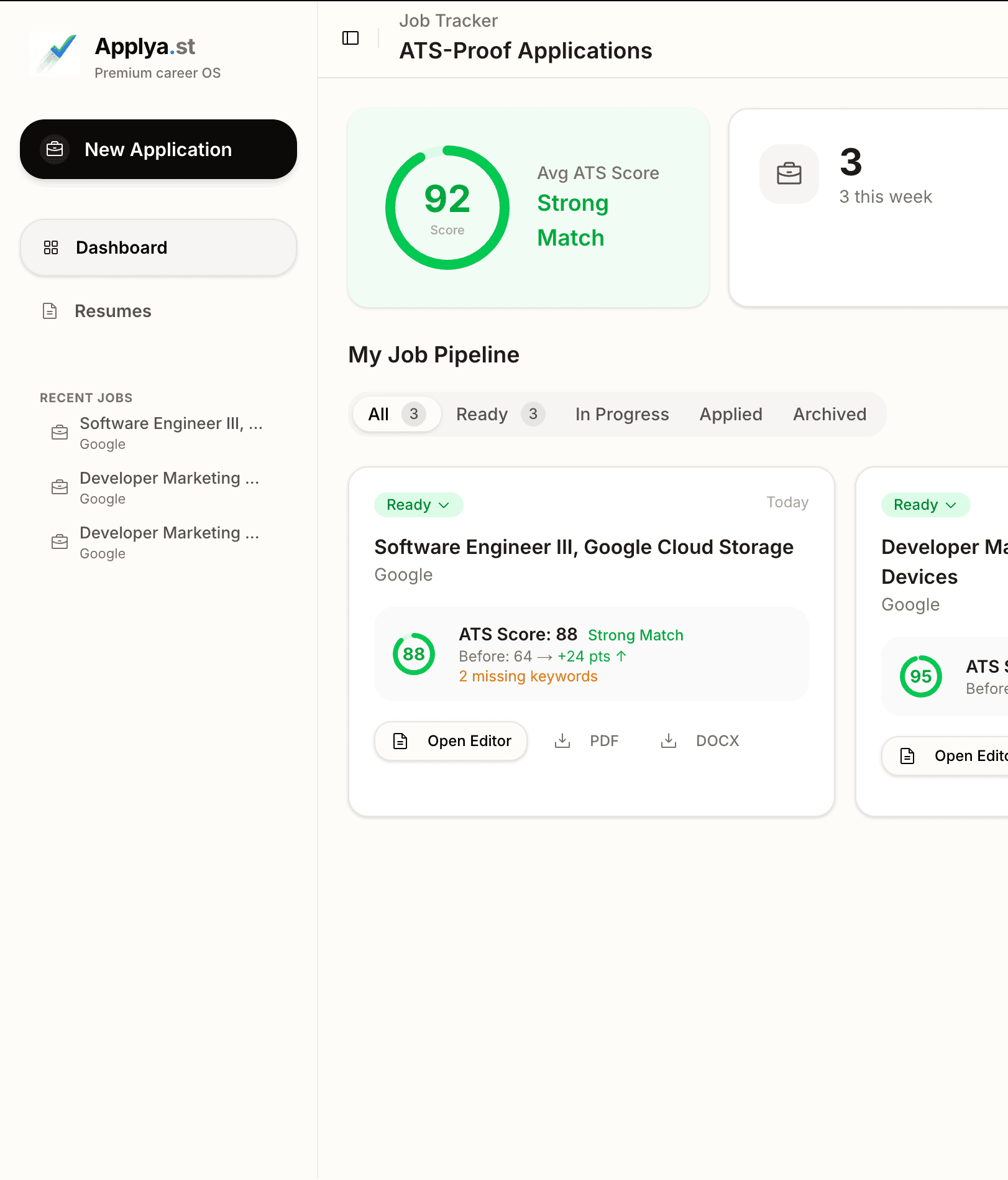This screenshot has width=1008, height=1180.
Task: Select the Dashboard grid icon
Action: (52, 247)
